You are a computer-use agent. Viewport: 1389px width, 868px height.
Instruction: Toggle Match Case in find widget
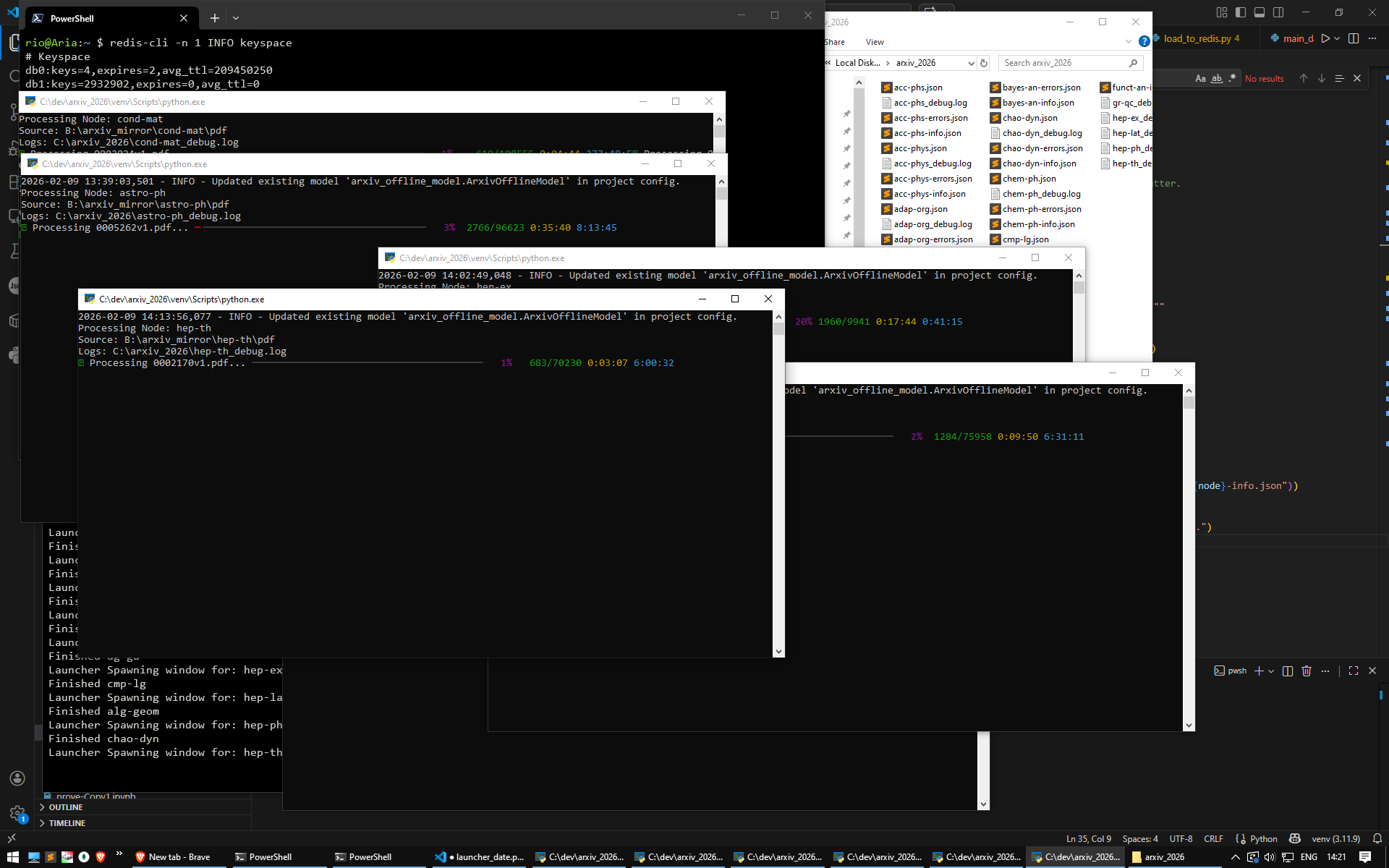click(x=1200, y=78)
